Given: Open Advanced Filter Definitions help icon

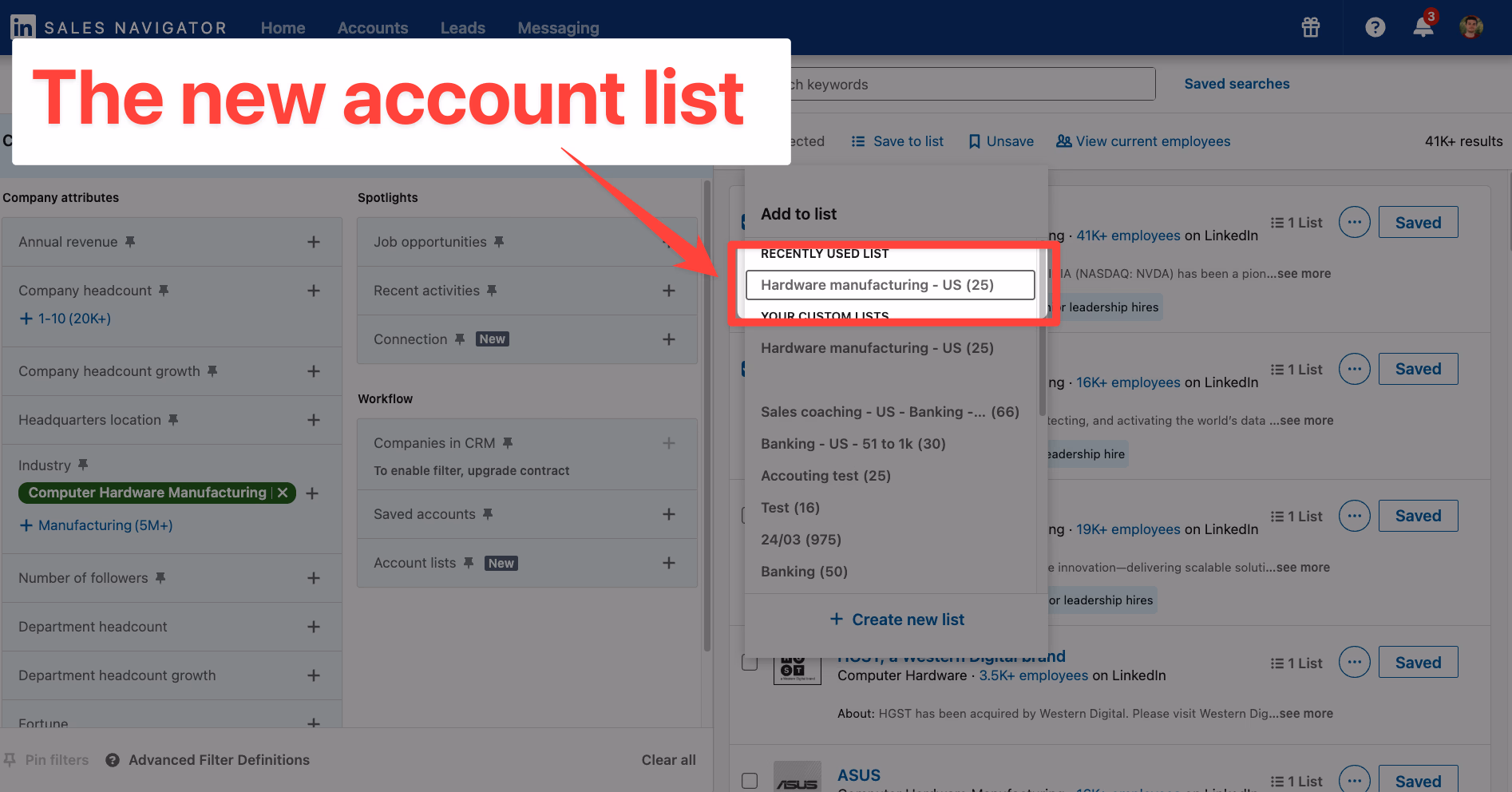Looking at the screenshot, I should pyautogui.click(x=113, y=760).
